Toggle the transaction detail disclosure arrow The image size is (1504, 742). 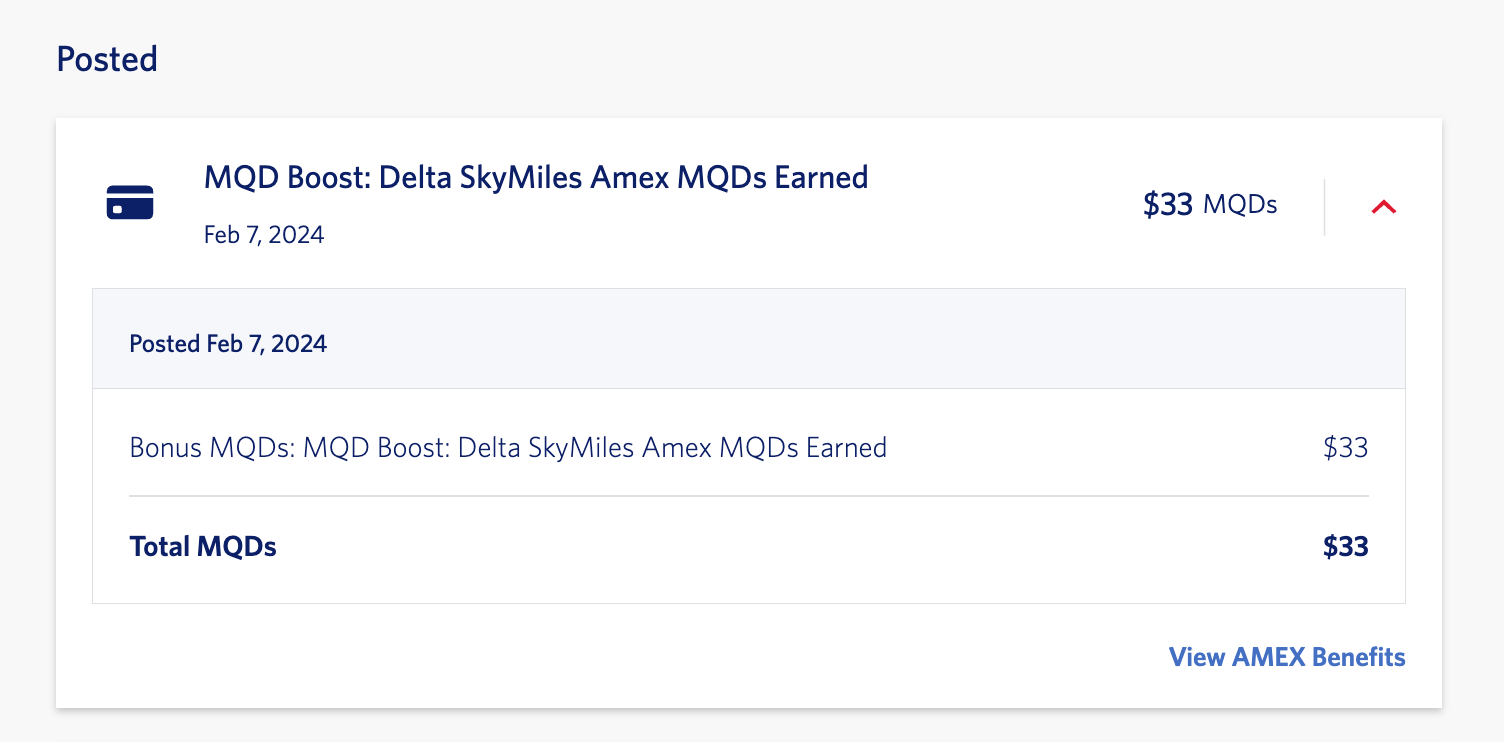(1385, 207)
